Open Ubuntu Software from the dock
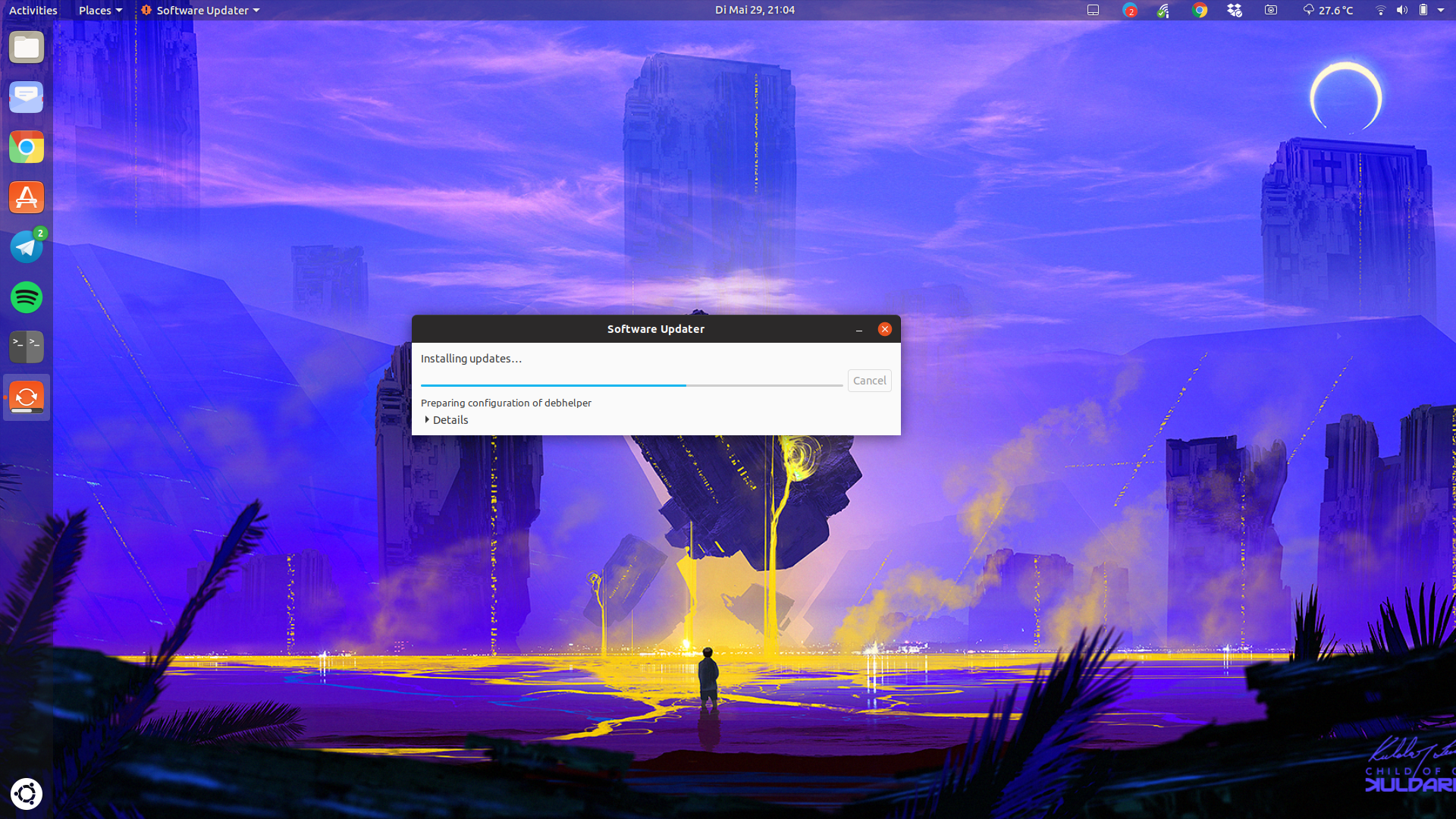The width and height of the screenshot is (1456, 819). (x=27, y=197)
